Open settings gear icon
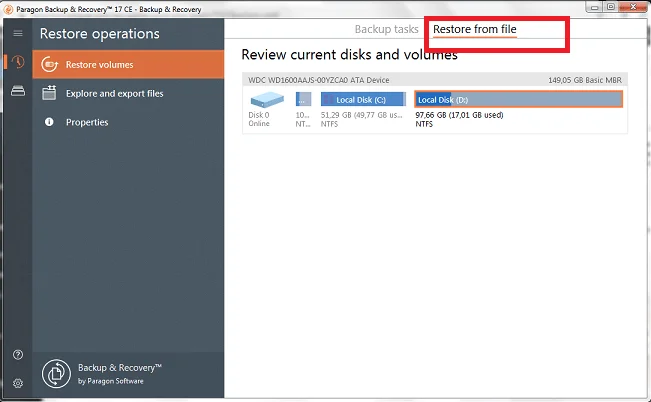 pyautogui.click(x=17, y=383)
